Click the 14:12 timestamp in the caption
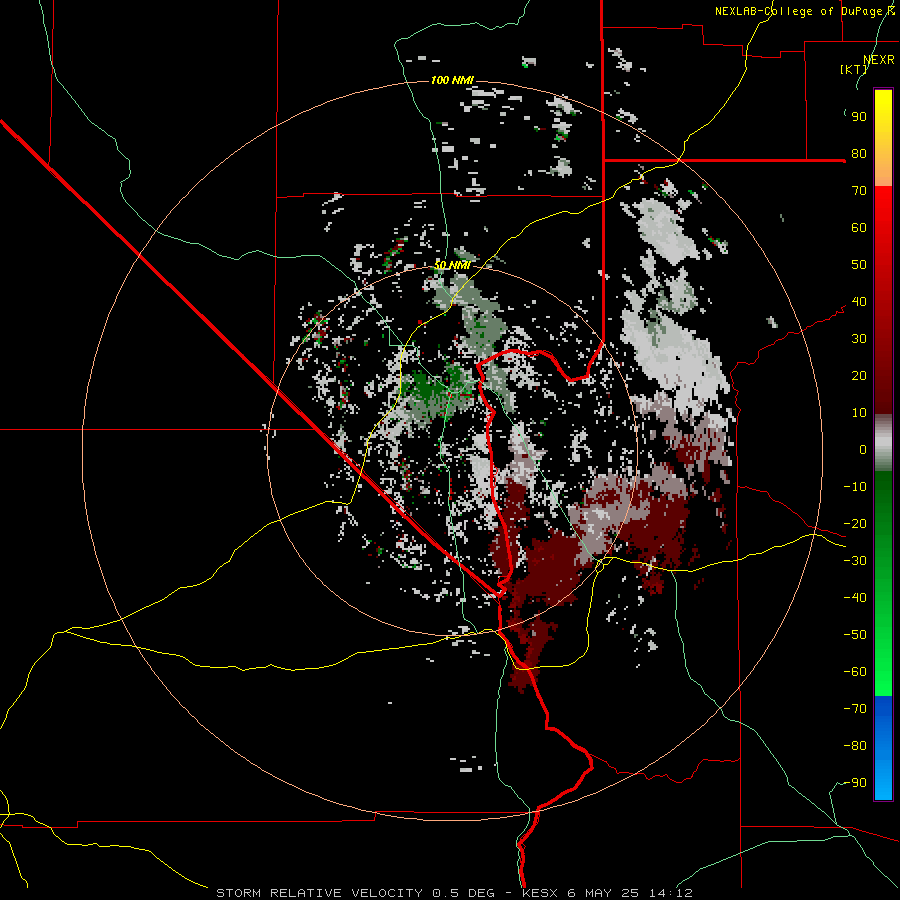The image size is (900, 900). click(671, 893)
